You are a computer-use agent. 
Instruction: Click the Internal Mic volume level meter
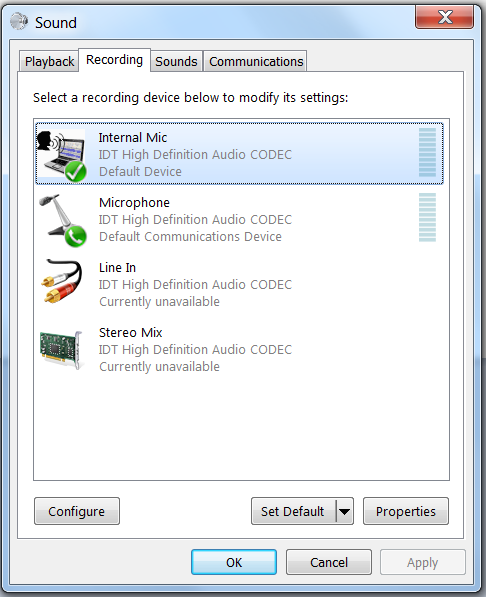click(427, 152)
